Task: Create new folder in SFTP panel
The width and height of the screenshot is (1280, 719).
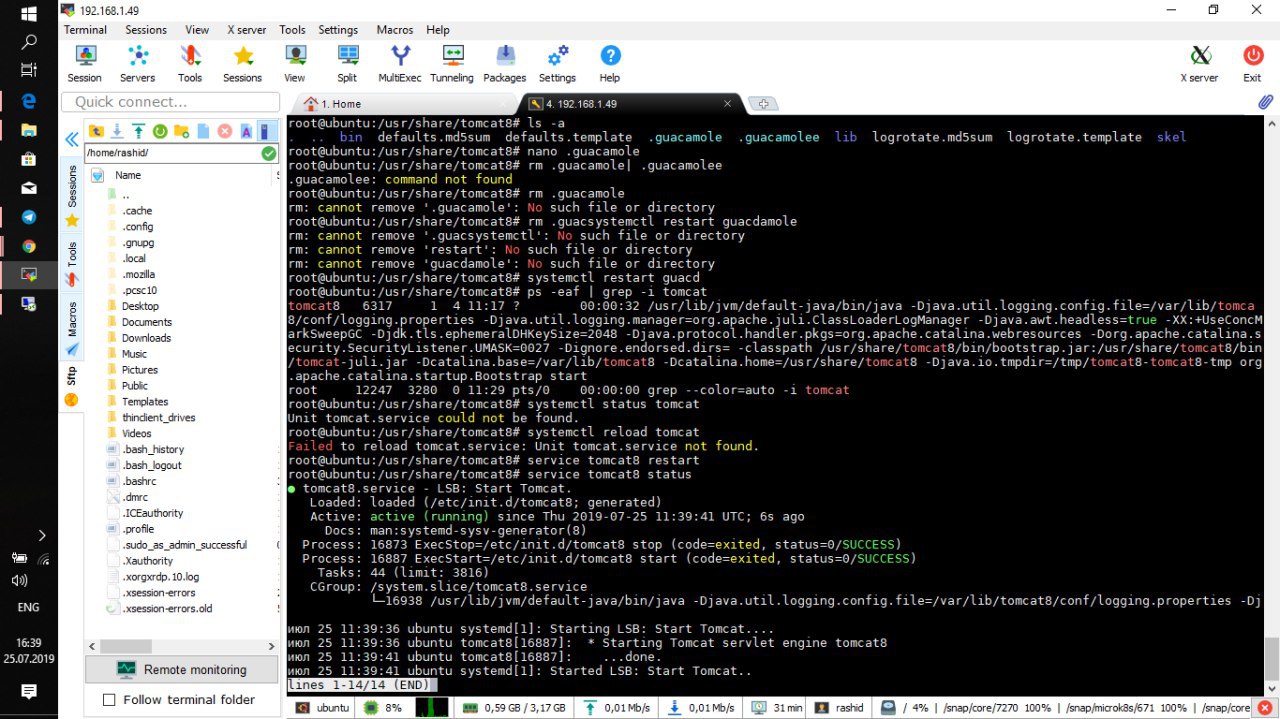Action: 182,131
